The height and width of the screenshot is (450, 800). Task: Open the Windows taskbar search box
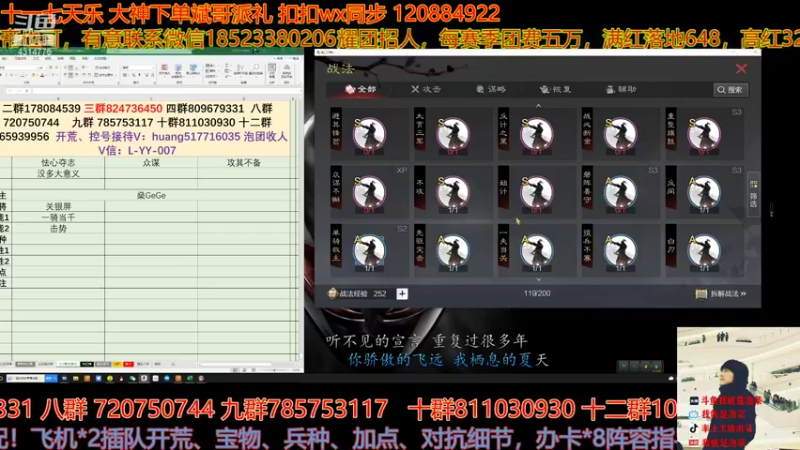click(26, 379)
